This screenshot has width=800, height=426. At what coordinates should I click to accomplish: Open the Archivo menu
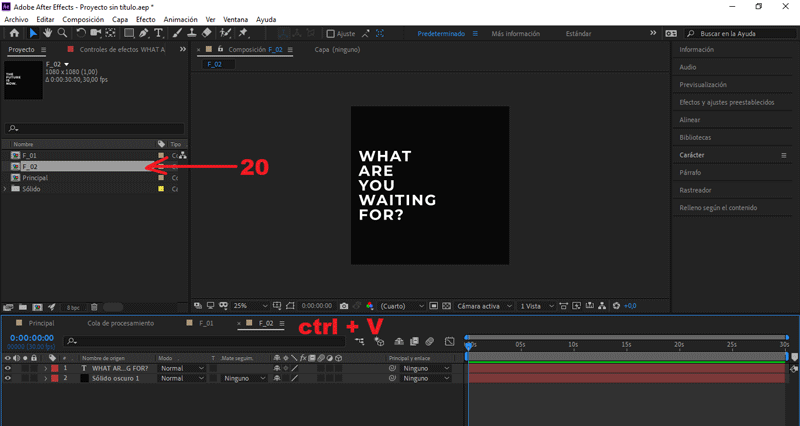16,19
